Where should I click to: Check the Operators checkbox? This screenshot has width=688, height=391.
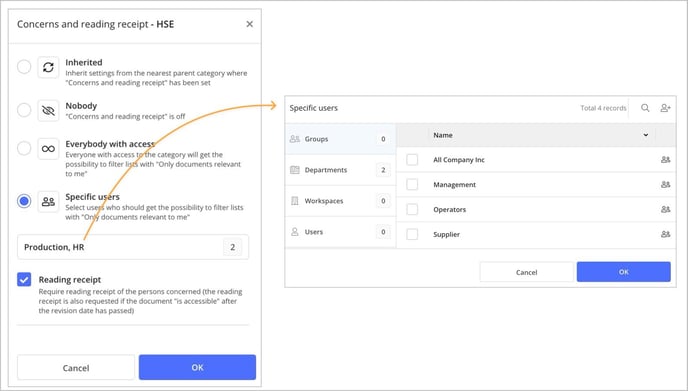point(412,209)
